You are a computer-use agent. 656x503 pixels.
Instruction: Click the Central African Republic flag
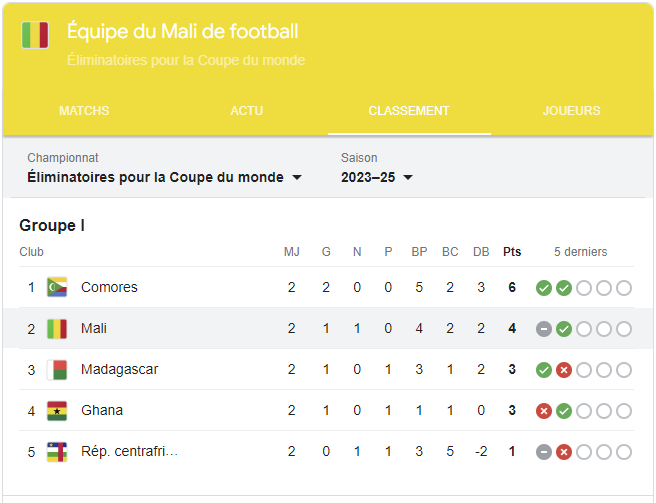[57, 452]
